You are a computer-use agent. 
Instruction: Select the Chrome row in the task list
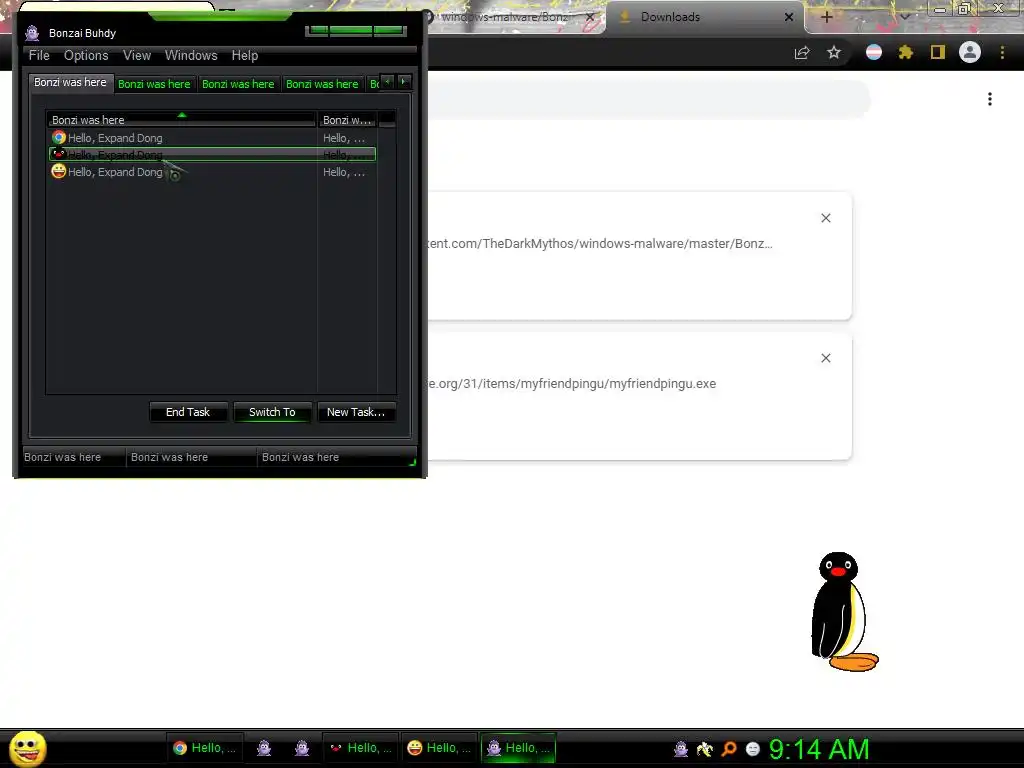pos(212,138)
